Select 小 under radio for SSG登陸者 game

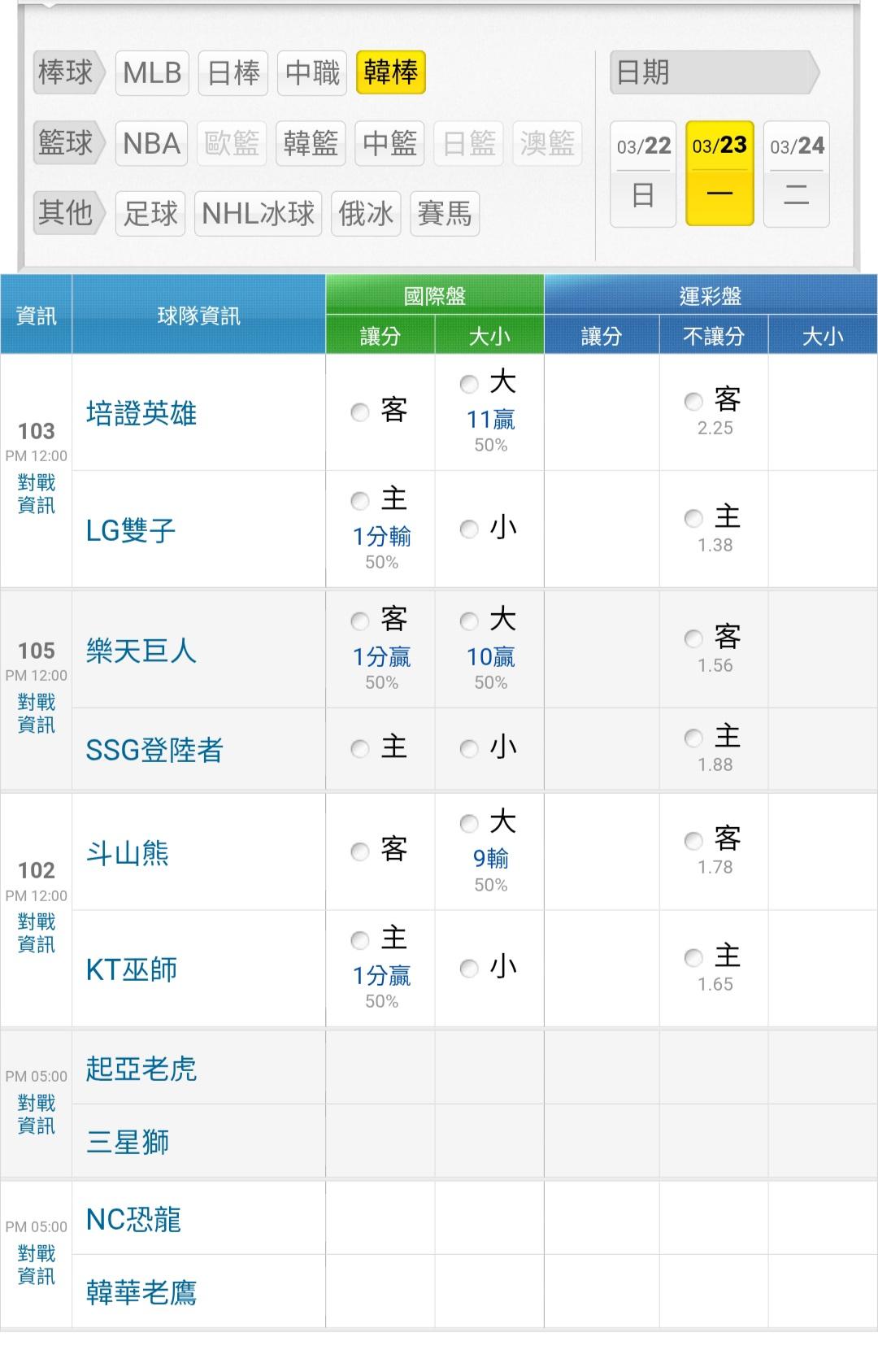(x=469, y=749)
